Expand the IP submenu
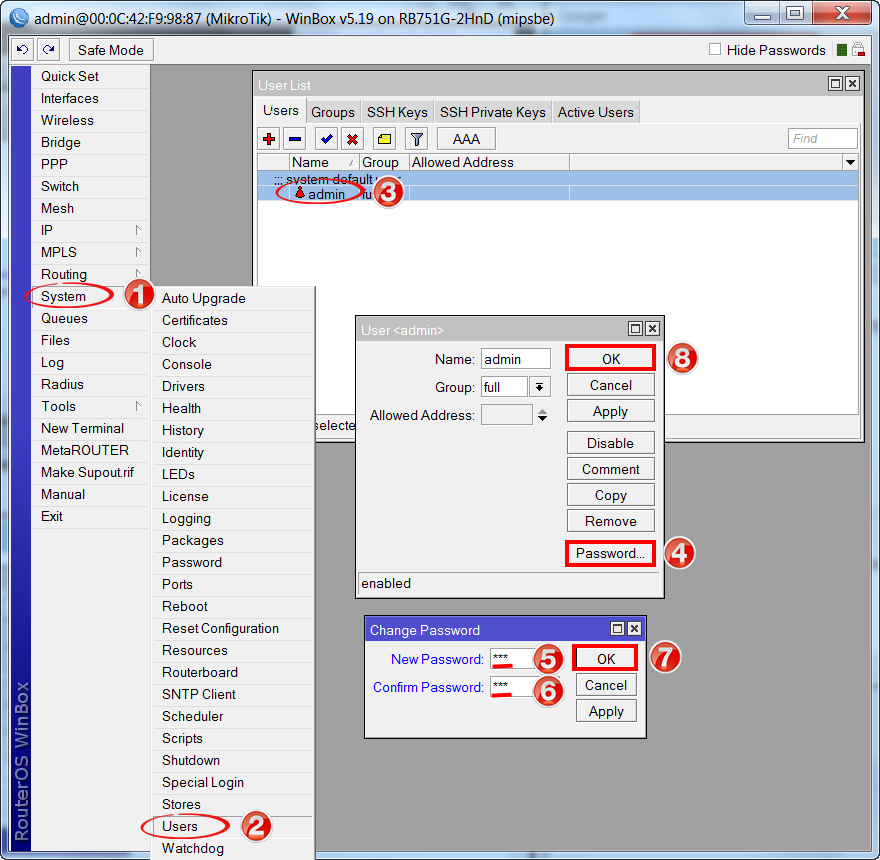 (138, 230)
